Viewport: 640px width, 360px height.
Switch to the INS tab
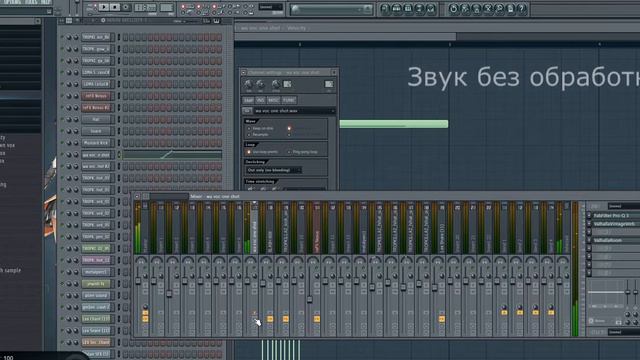click(x=260, y=100)
